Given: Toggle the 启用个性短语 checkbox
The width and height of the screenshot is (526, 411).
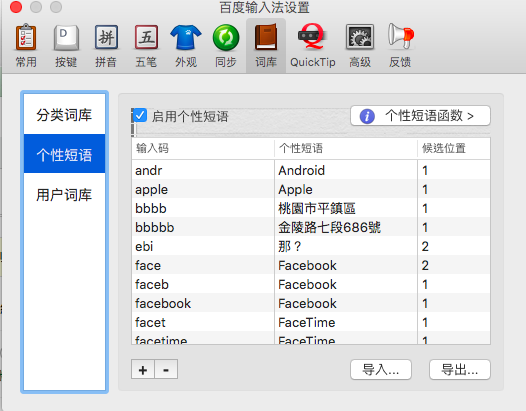Looking at the screenshot, I should pos(140,116).
